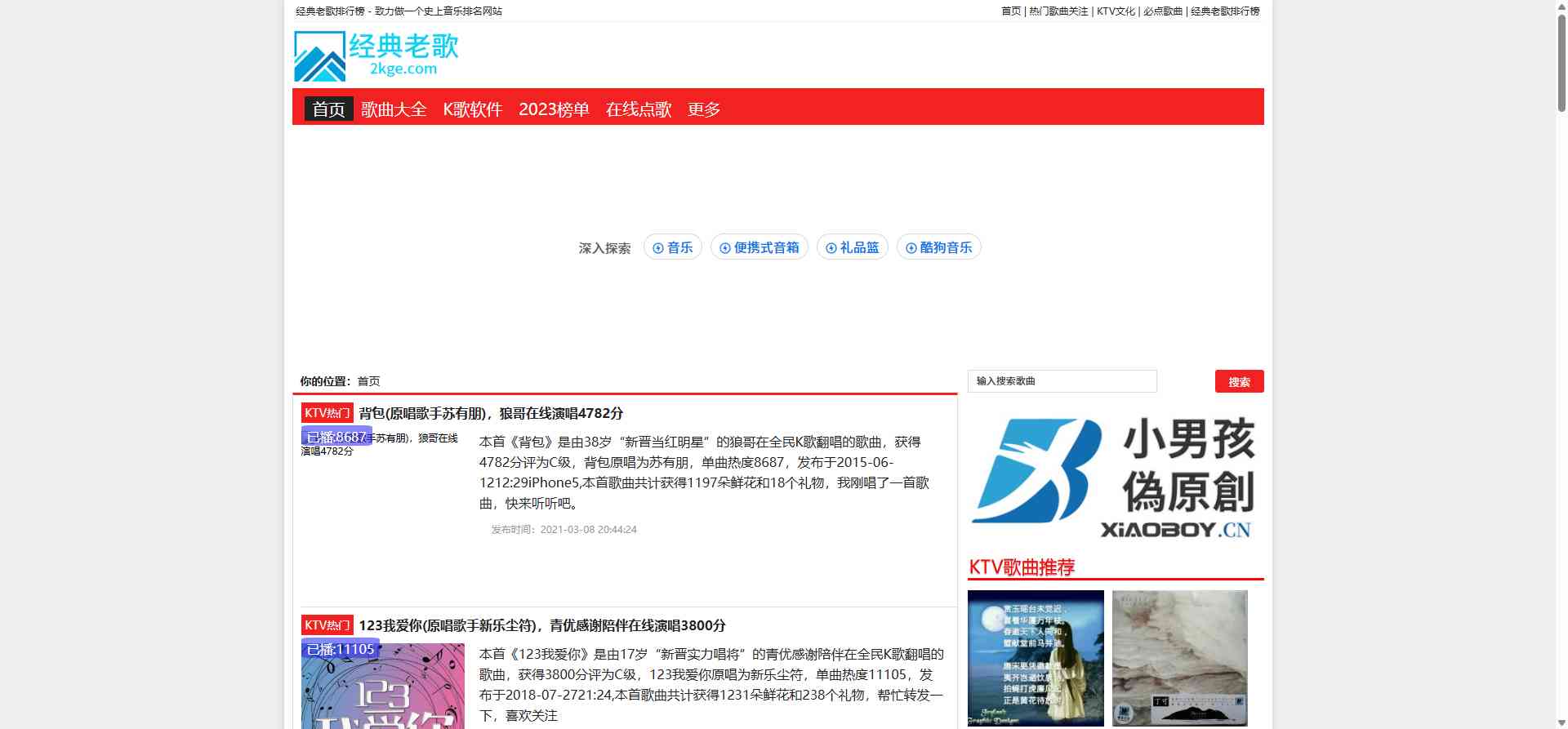Screen dimensions: 1568x729
Task: Open the 歌曲大全 navigation menu
Action: click(x=394, y=109)
